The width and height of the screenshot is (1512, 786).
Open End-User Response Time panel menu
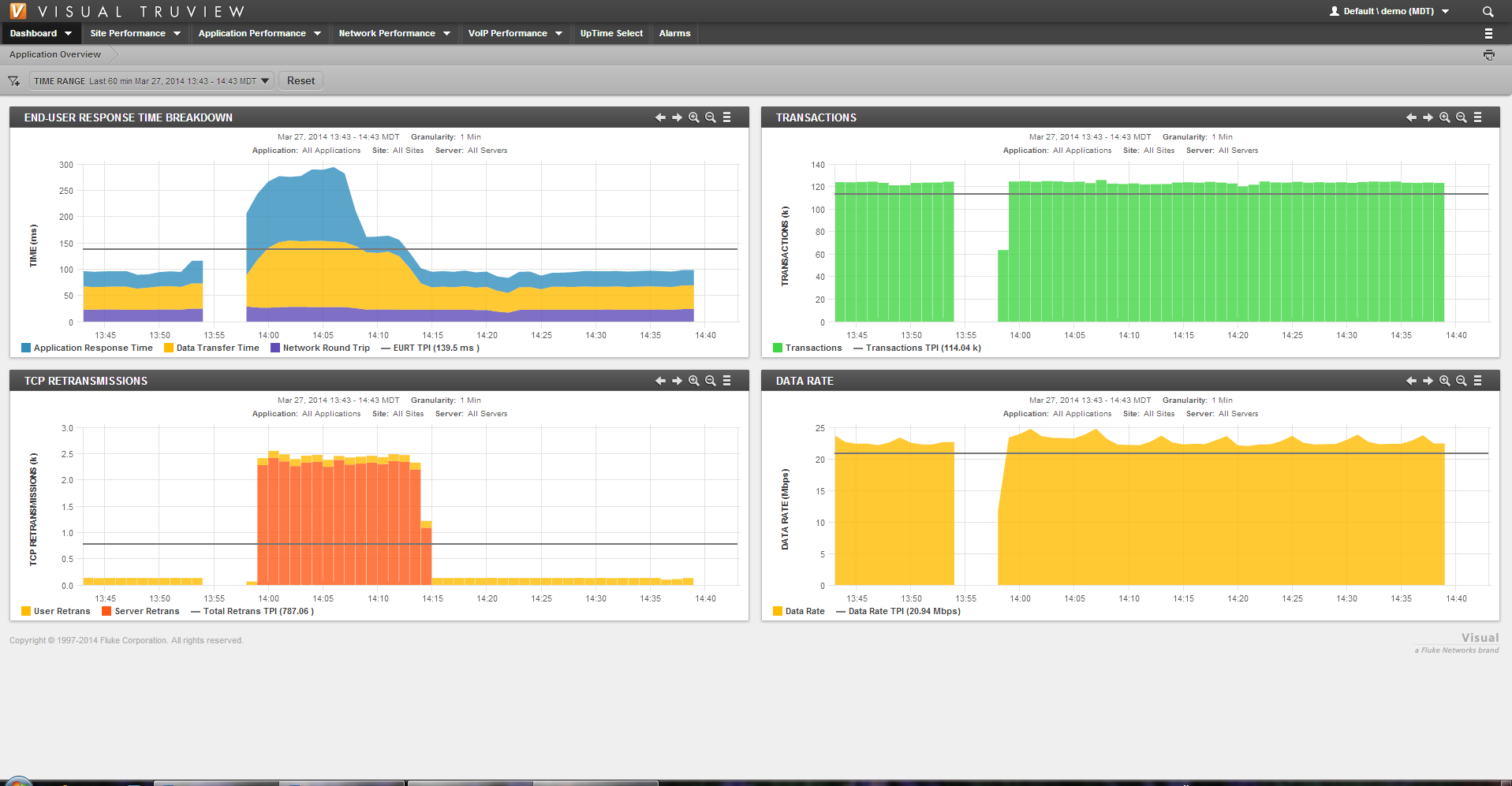[727, 117]
